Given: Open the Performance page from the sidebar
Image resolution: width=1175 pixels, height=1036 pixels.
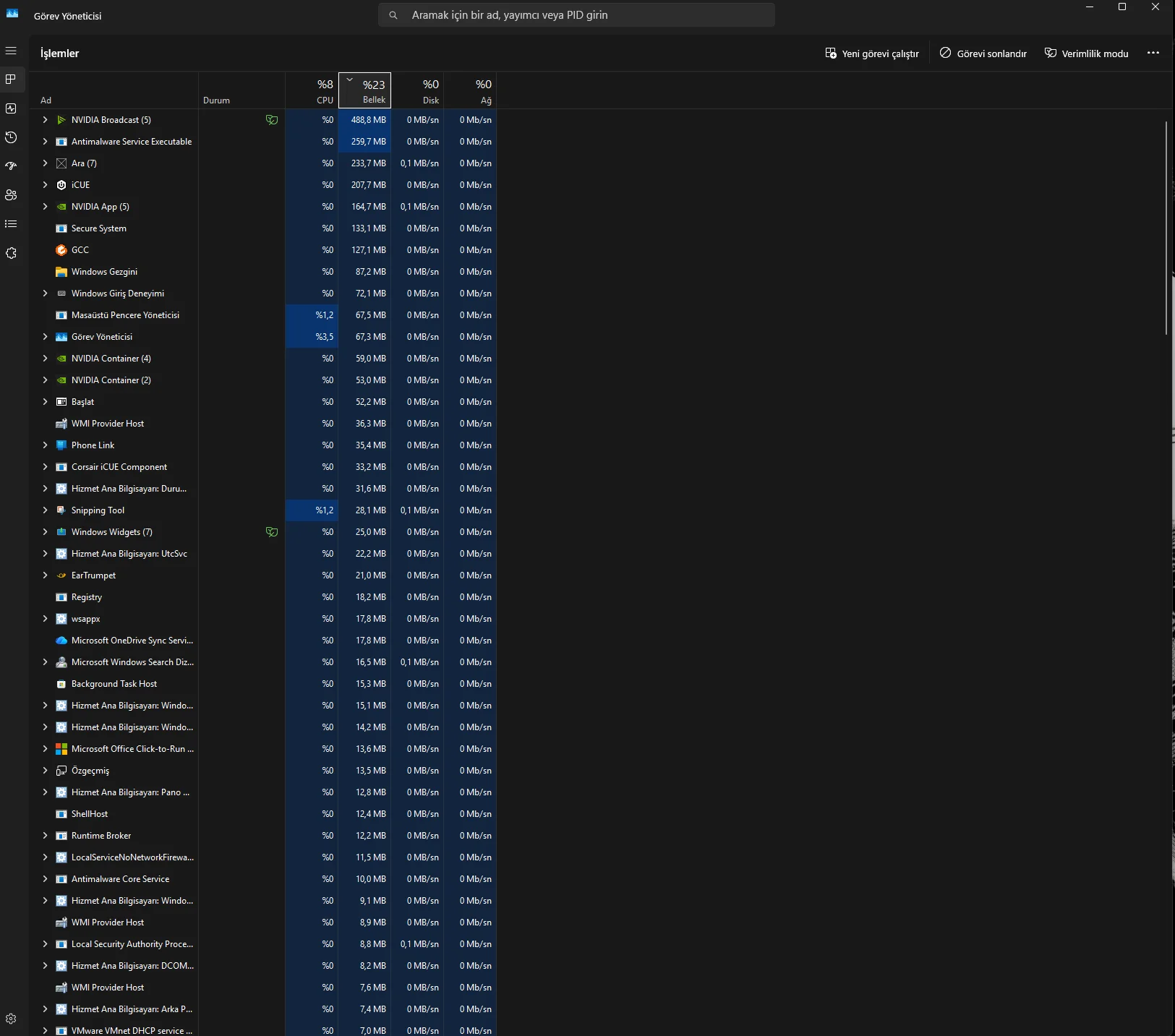Looking at the screenshot, I should tap(11, 108).
